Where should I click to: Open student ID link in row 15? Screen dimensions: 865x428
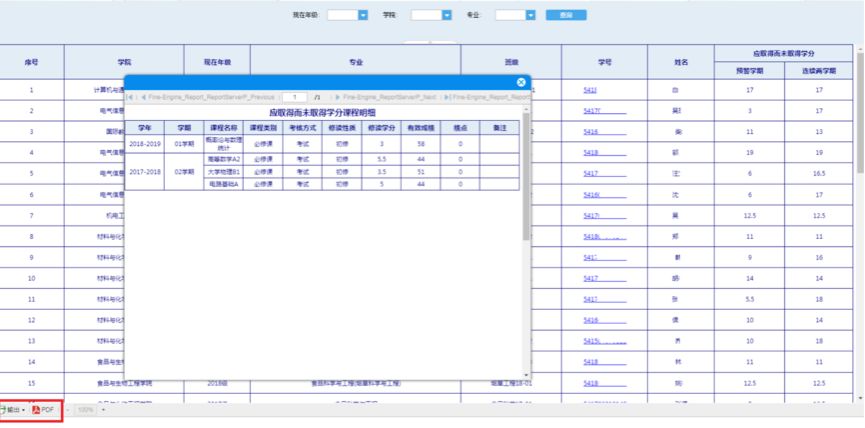[x=604, y=383]
